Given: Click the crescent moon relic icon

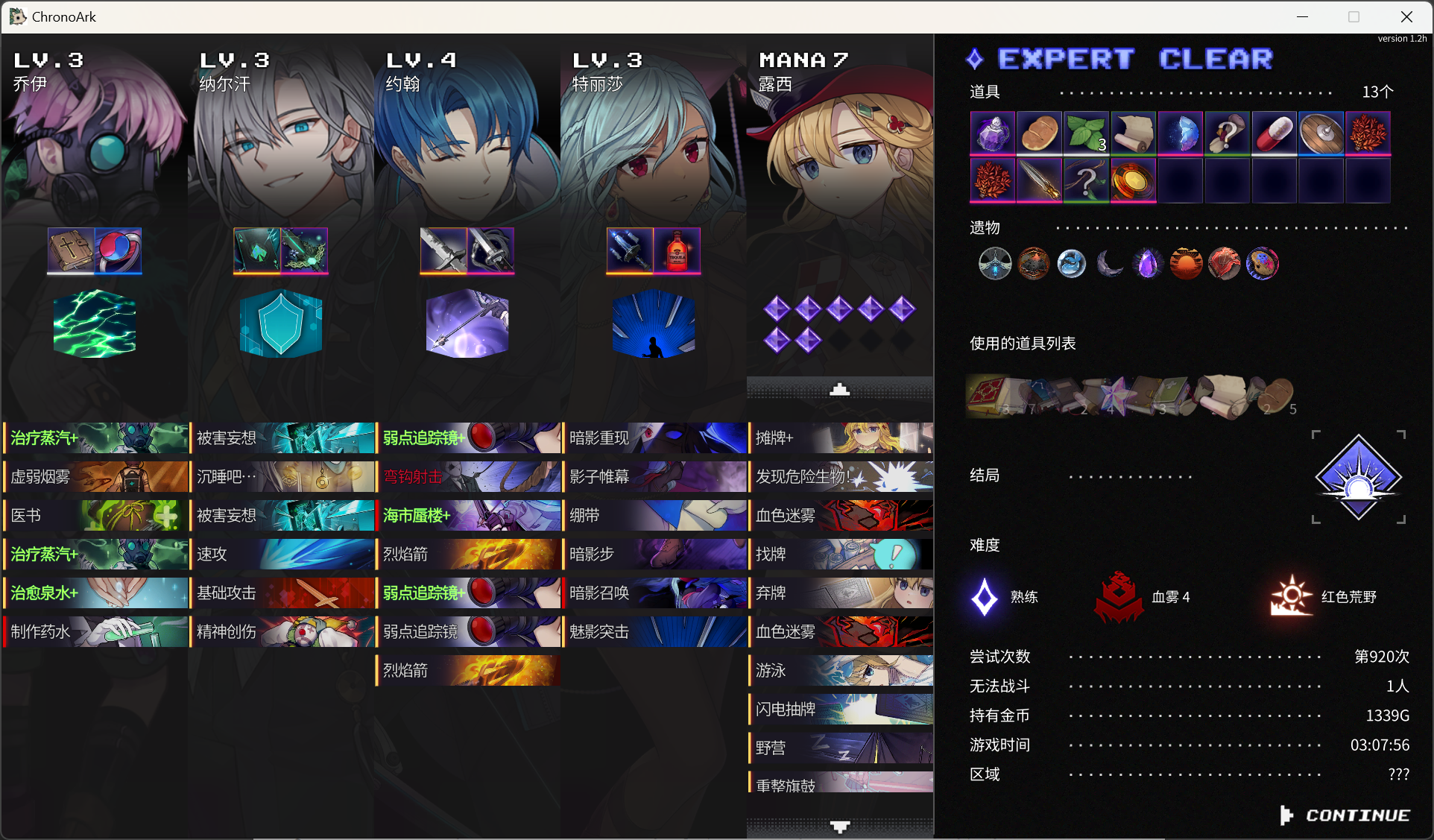Looking at the screenshot, I should pos(1110,264).
